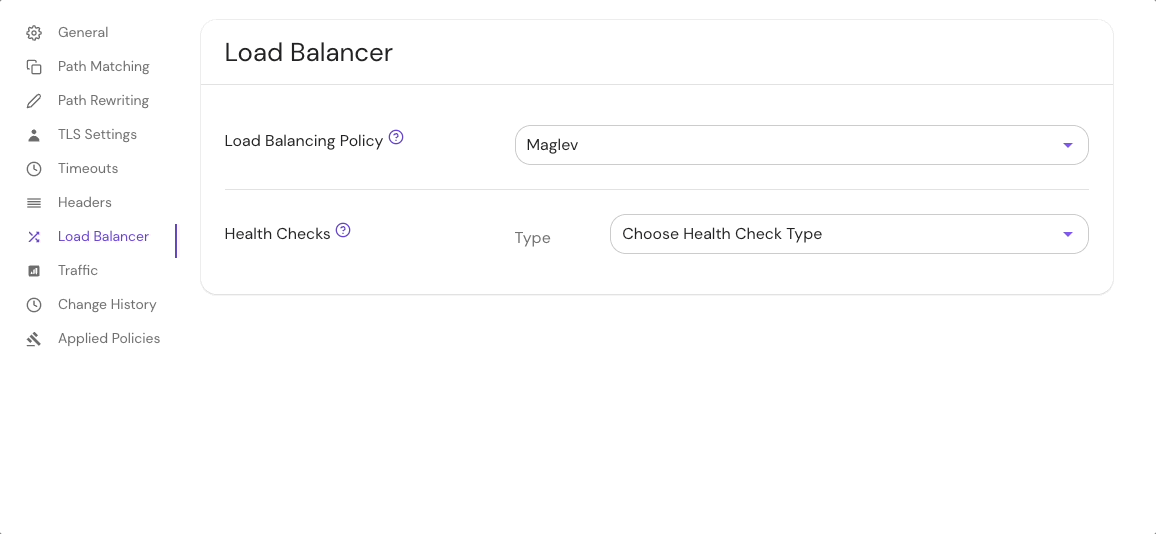The width and height of the screenshot is (1156, 534).
Task: Click the Change History clock icon
Action: coord(34,305)
